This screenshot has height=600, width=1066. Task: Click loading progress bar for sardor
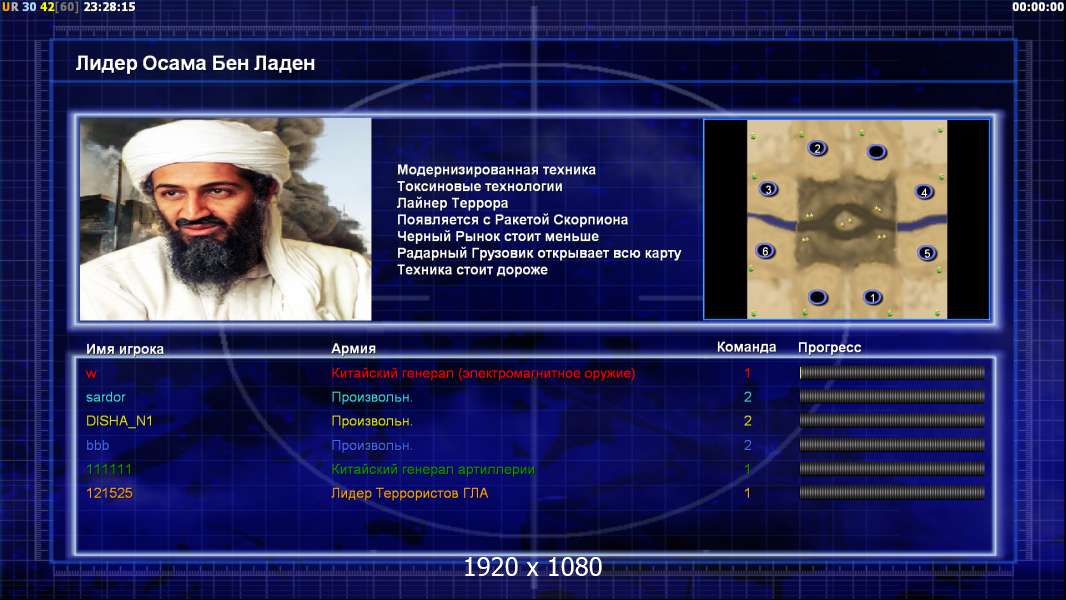coord(892,396)
